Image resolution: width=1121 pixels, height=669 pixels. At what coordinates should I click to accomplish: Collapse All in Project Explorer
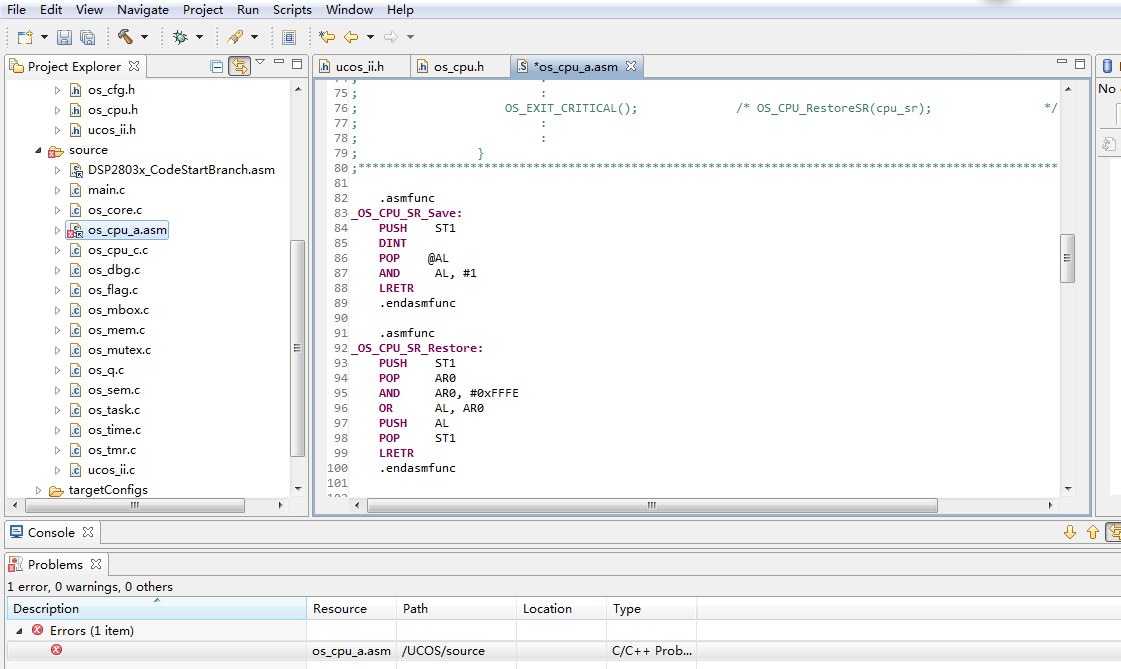pyautogui.click(x=217, y=66)
